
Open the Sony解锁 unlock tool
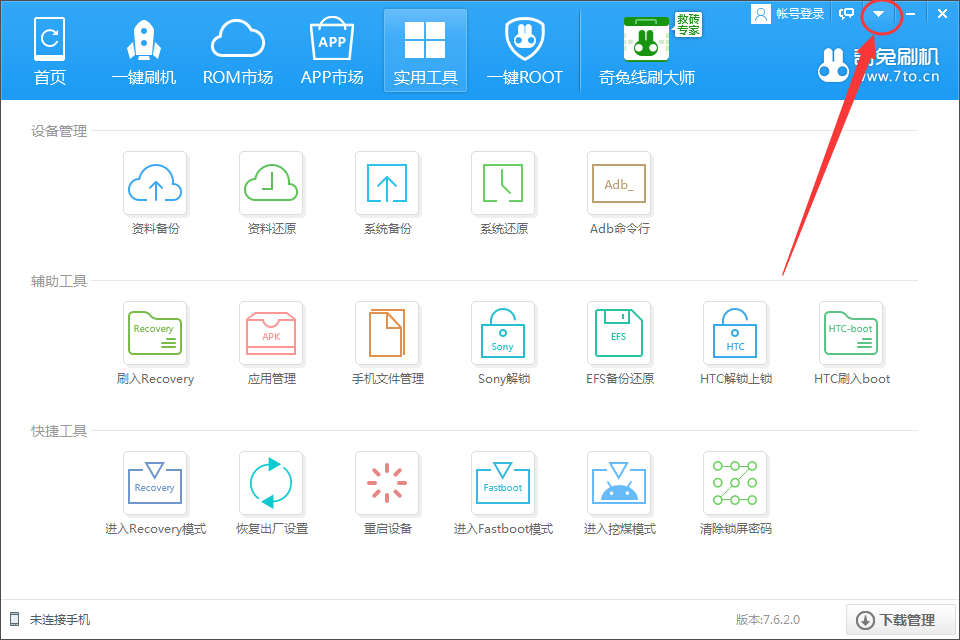pyautogui.click(x=503, y=333)
